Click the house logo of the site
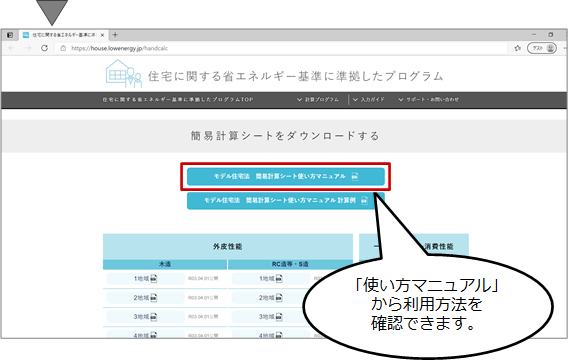568x360 pixels. point(124,74)
